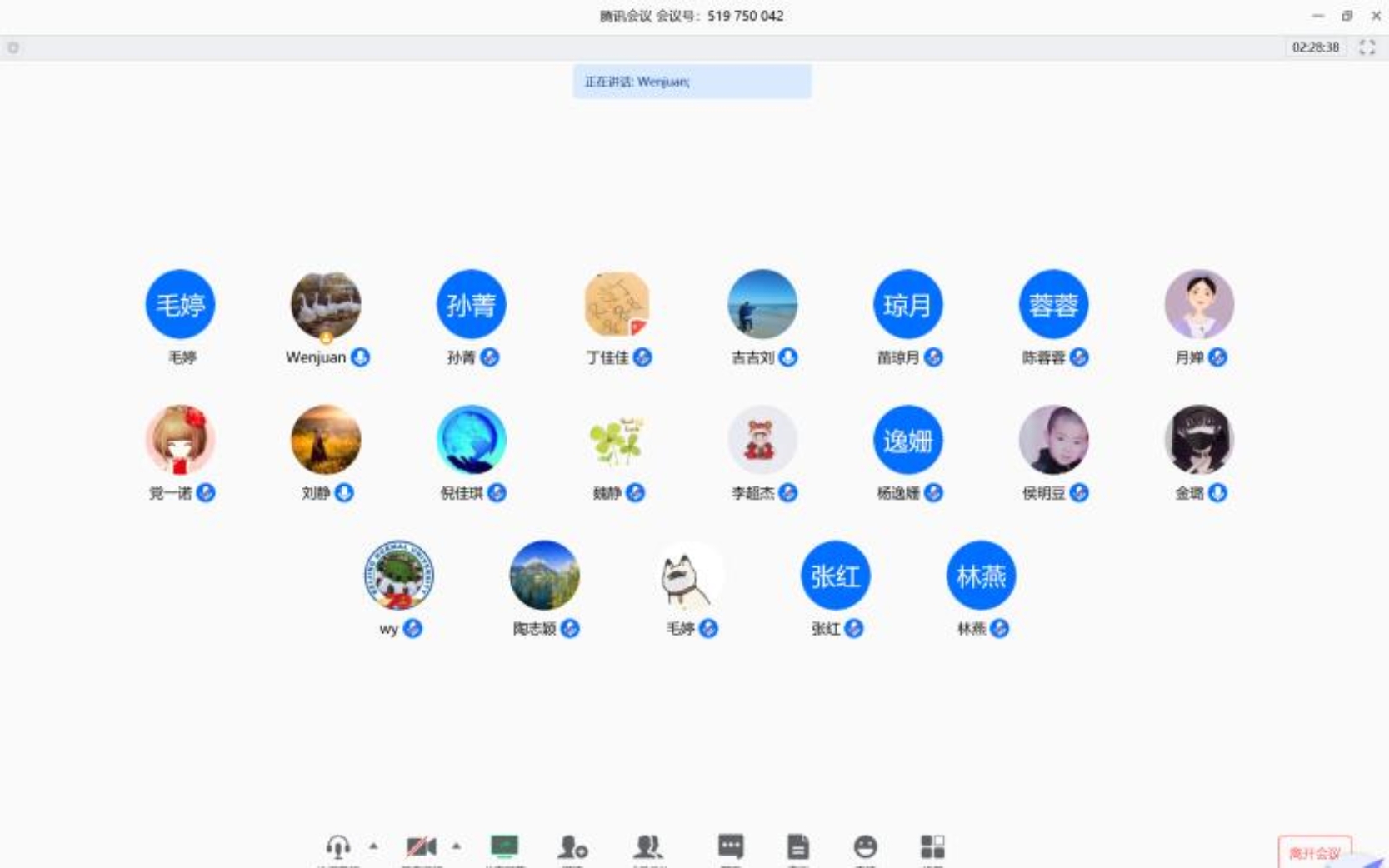Click the red leave meeting button
This screenshot has width=1389, height=868.
pos(1314,853)
